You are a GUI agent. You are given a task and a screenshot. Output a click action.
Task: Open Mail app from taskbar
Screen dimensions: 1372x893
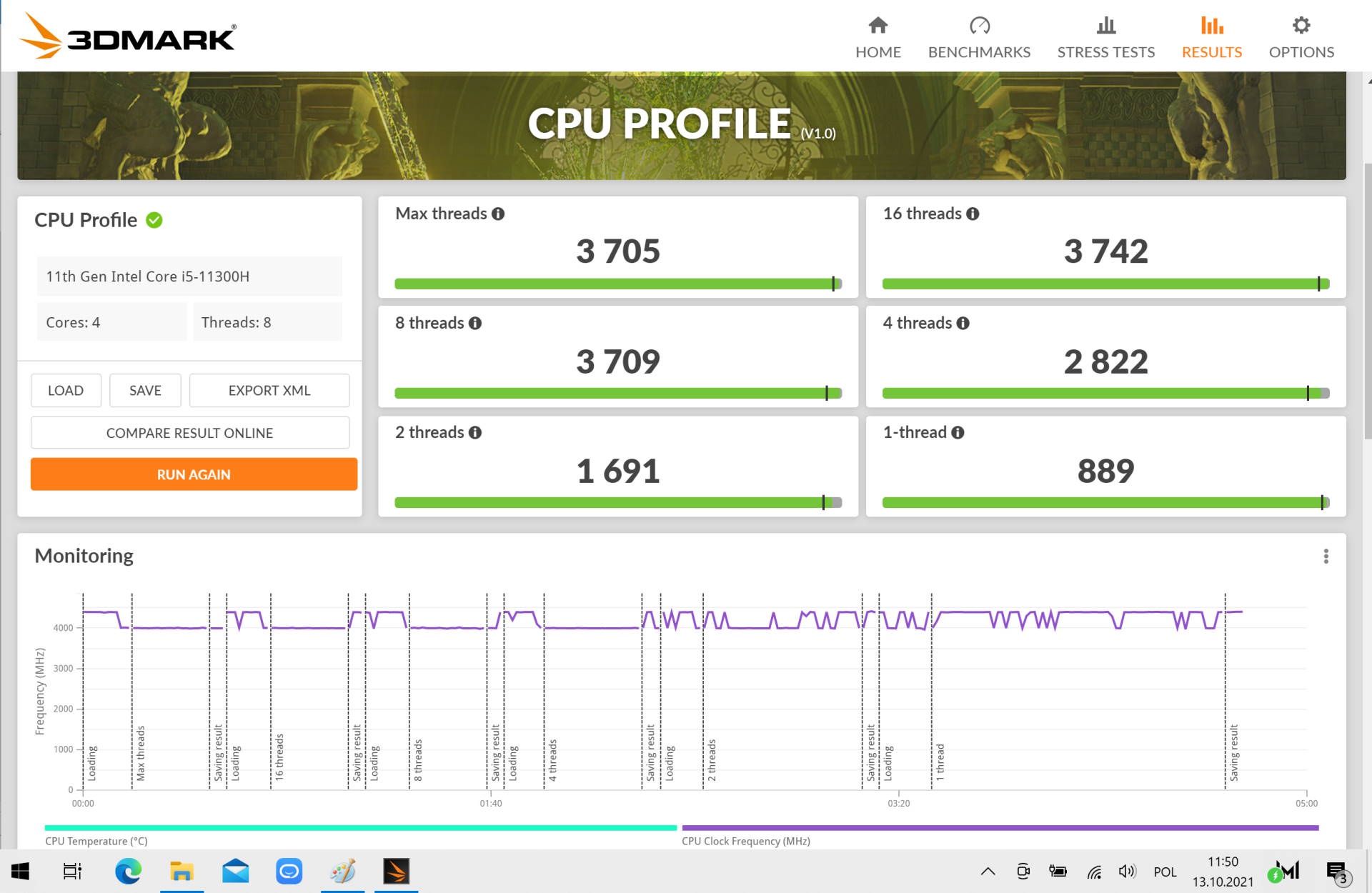235,871
